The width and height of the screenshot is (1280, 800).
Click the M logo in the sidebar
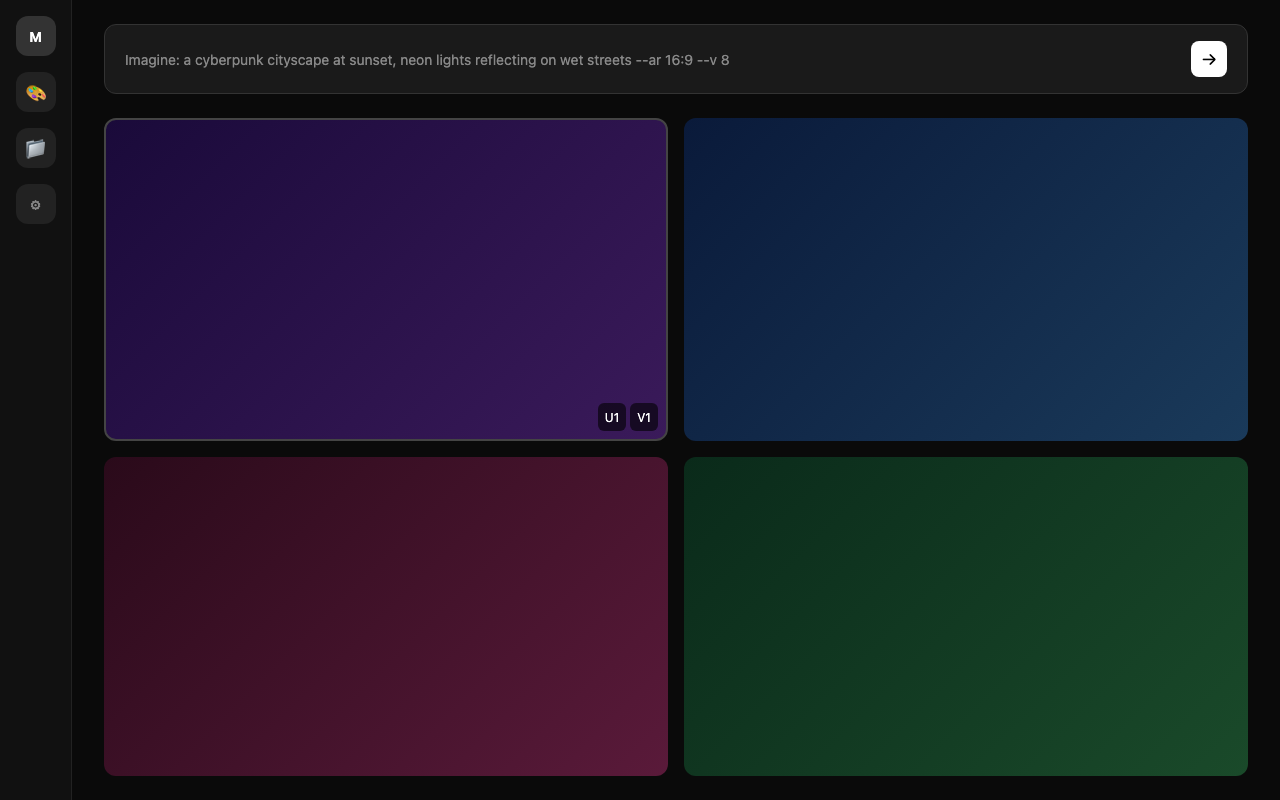(x=36, y=36)
